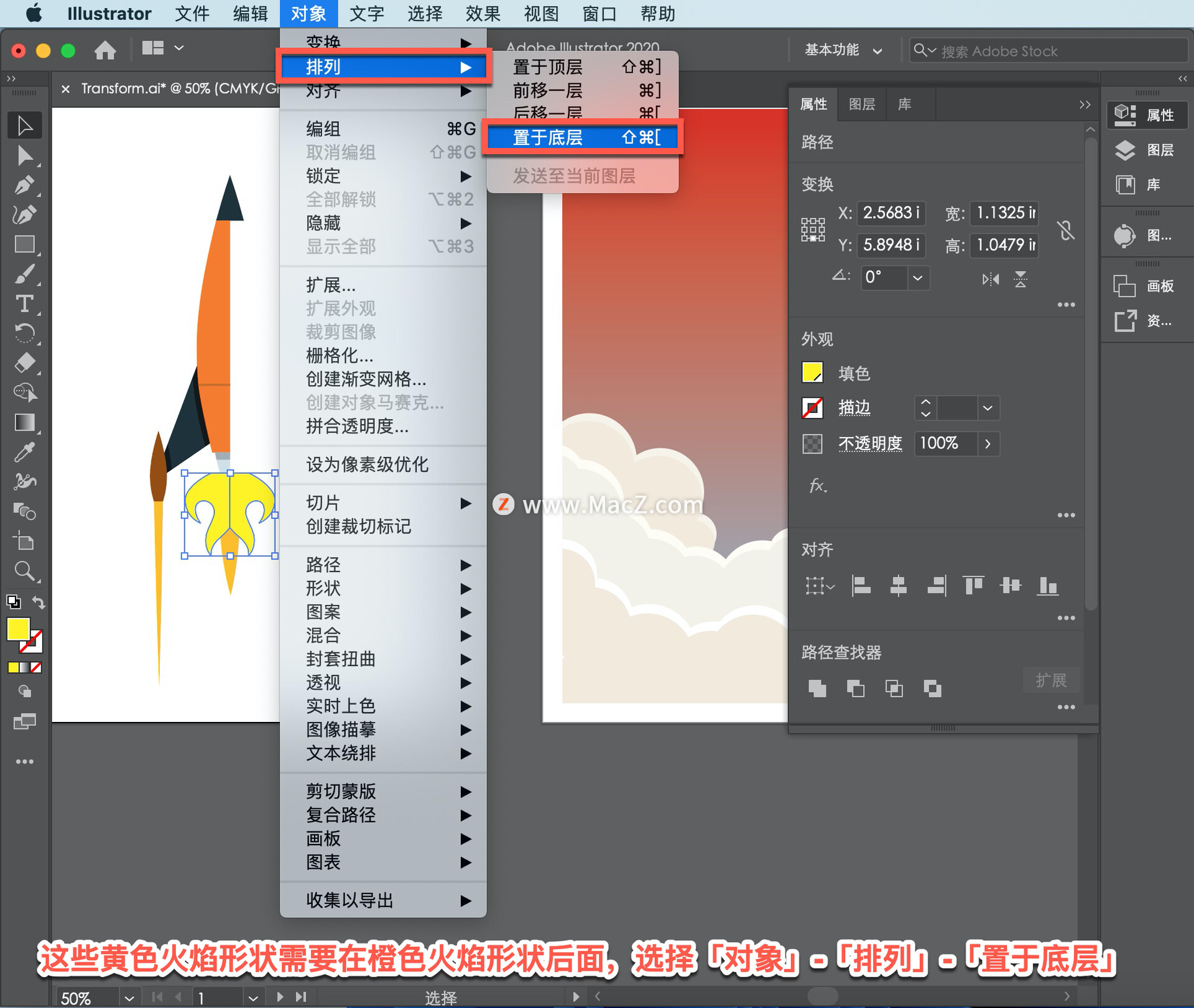Click the yellow 填色 fill swatch
The width and height of the screenshot is (1194, 1008).
(812, 372)
